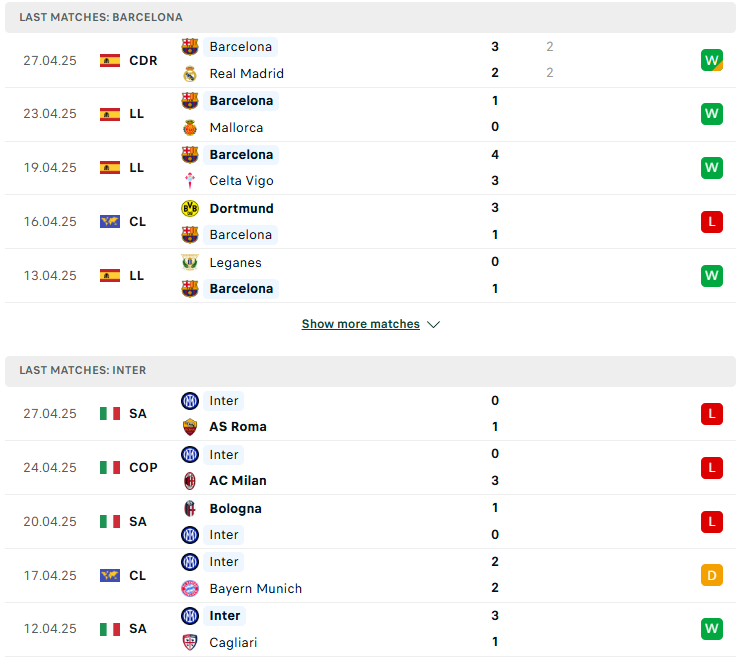The width and height of the screenshot is (749, 663).
Task: Click the Mallorca team logo
Action: coord(192,128)
